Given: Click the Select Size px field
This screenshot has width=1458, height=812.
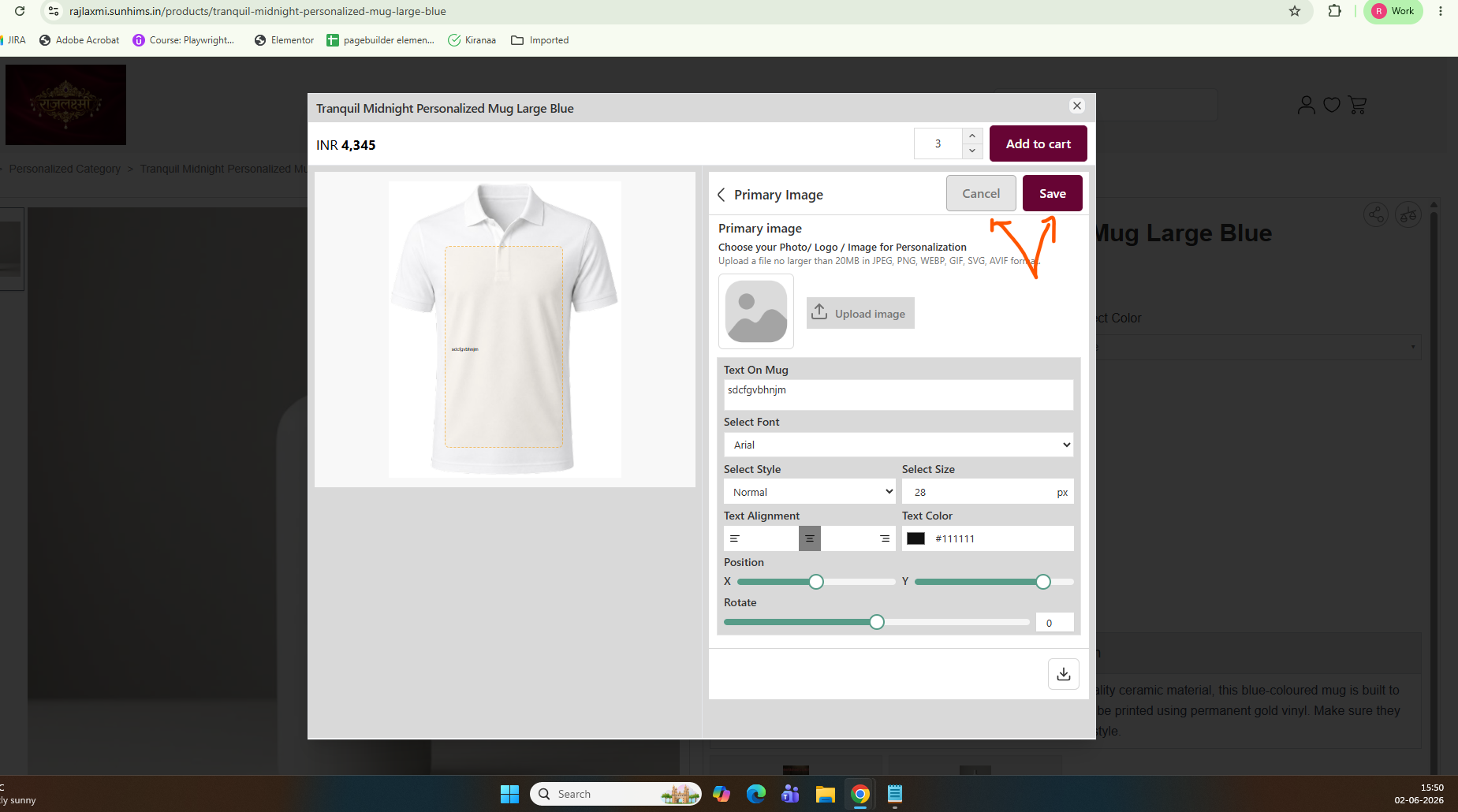Looking at the screenshot, I should [988, 491].
